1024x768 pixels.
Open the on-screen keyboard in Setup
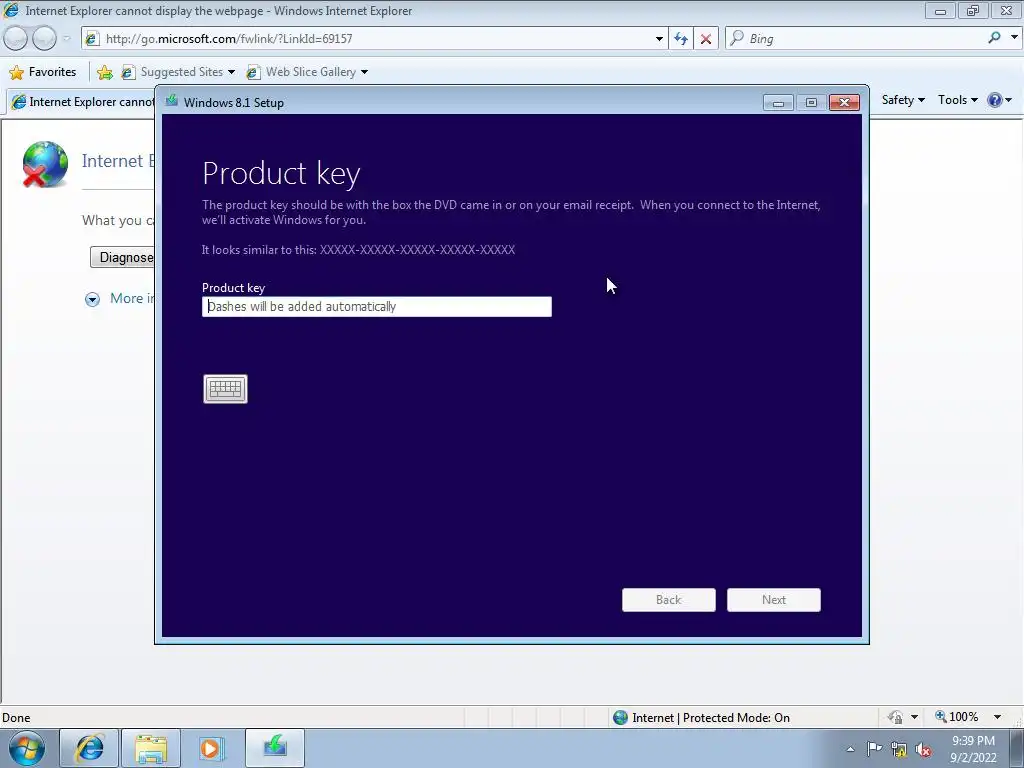coord(225,389)
